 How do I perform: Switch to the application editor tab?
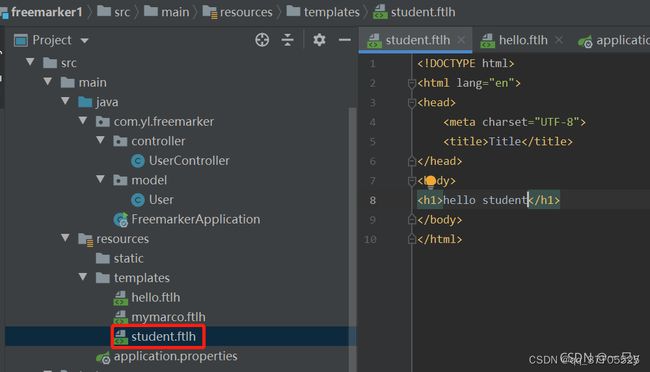tap(614, 40)
